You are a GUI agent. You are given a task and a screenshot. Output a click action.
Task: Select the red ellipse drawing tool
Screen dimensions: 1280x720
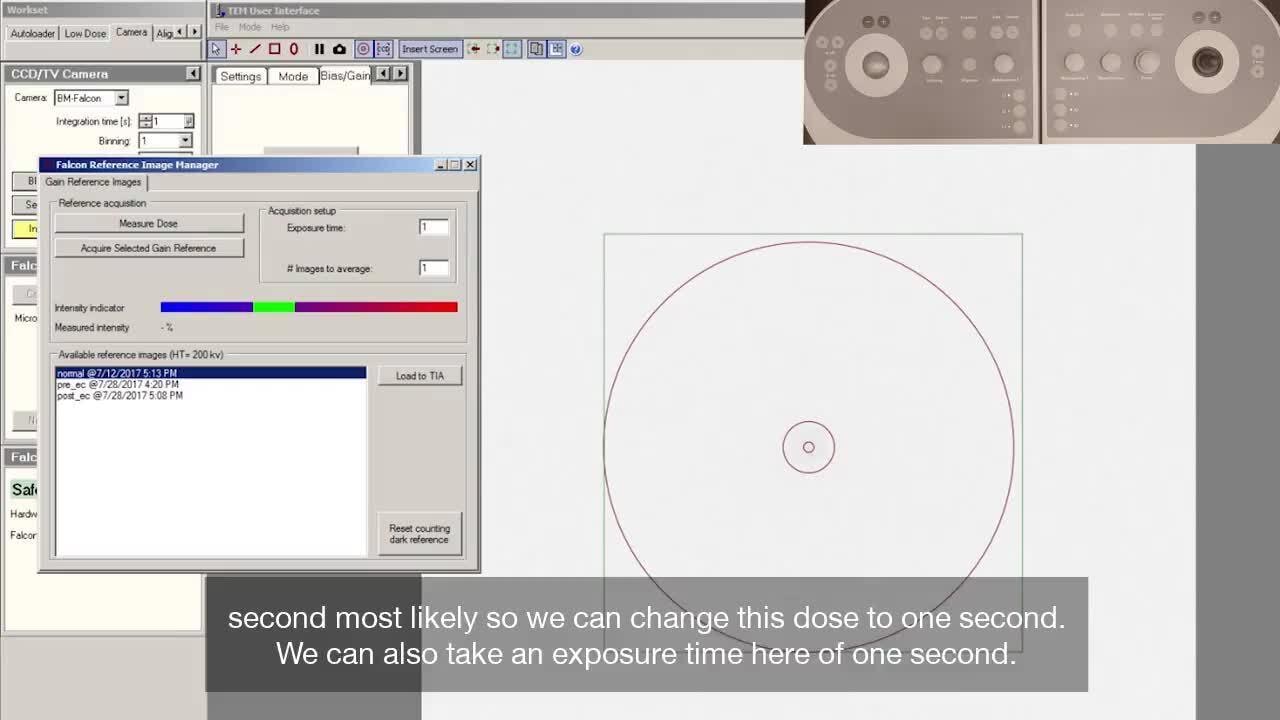pos(294,49)
